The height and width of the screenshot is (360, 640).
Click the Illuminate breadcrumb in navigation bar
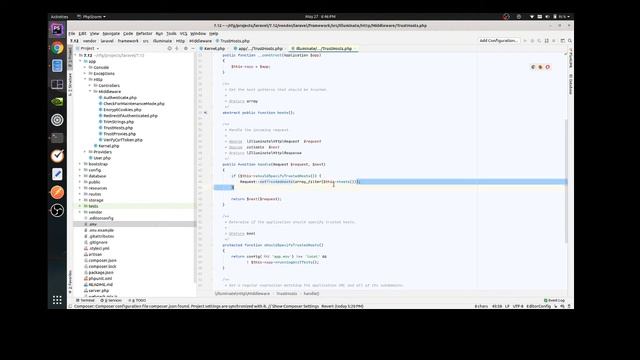click(x=162, y=41)
